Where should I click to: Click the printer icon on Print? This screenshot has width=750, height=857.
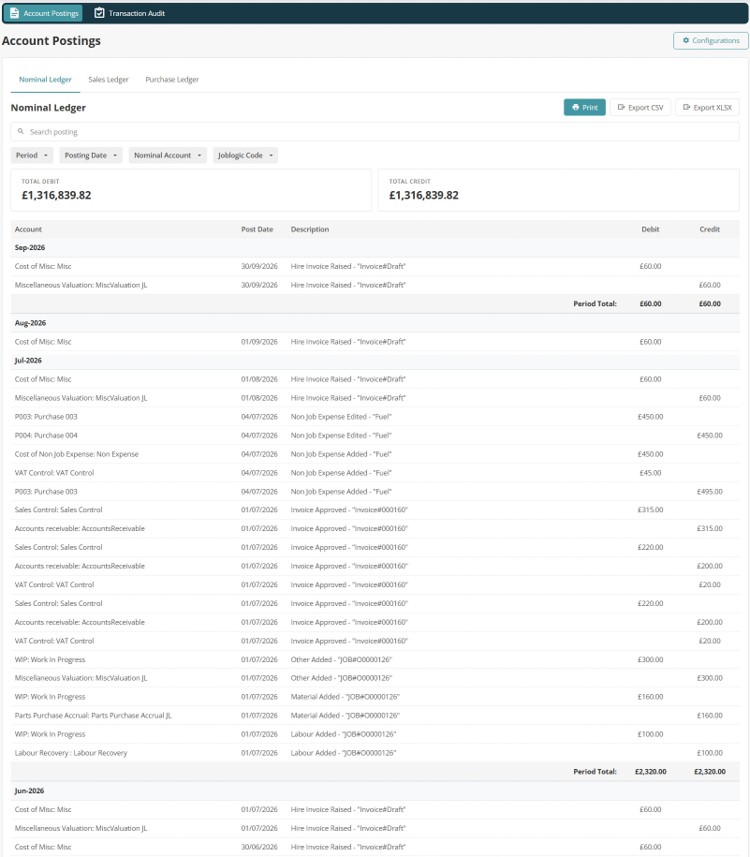click(x=575, y=107)
